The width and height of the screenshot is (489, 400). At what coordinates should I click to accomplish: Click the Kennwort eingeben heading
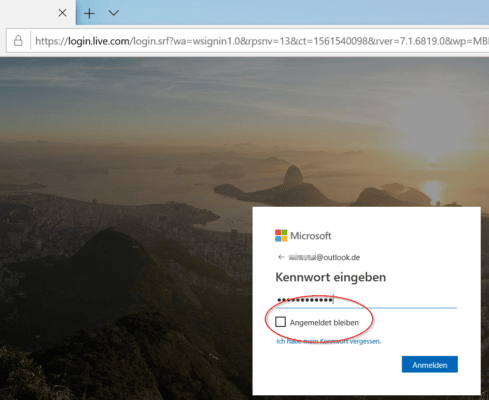click(x=331, y=277)
